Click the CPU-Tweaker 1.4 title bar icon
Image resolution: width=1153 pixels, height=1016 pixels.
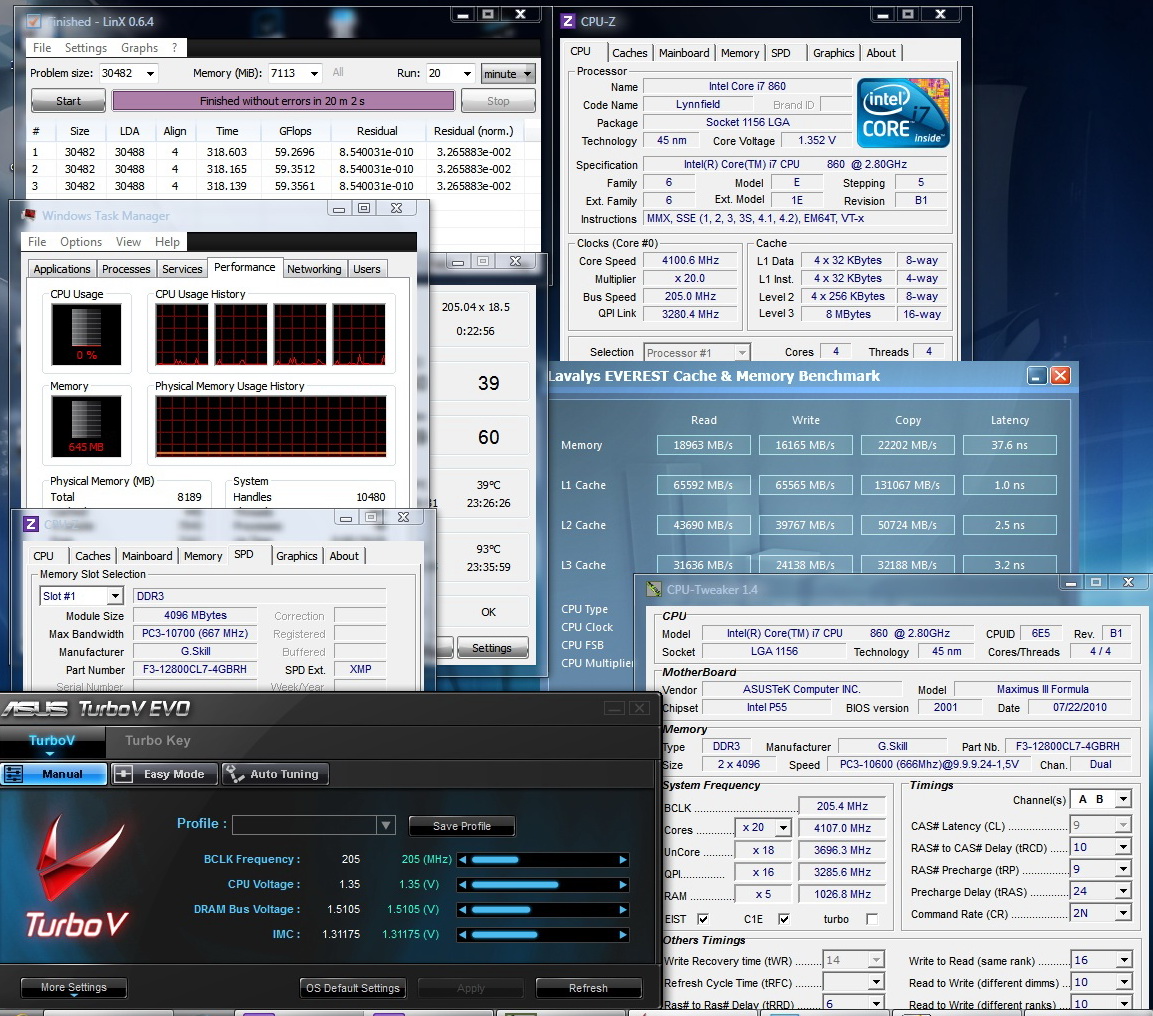click(653, 590)
